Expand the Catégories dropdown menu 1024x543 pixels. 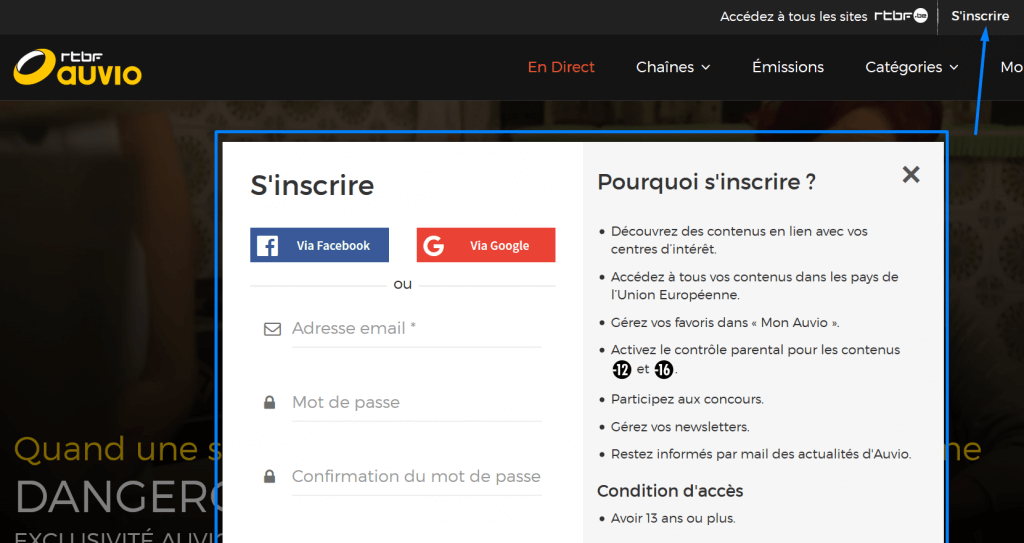click(x=912, y=67)
